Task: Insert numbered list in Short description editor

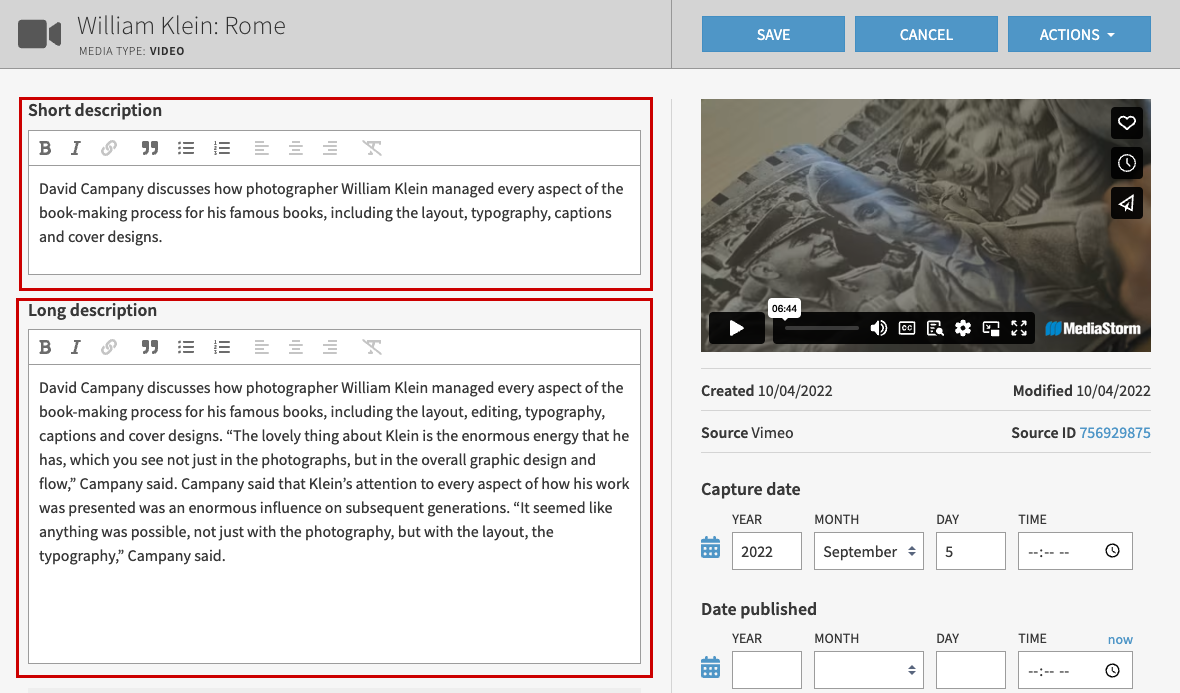Action: click(222, 148)
